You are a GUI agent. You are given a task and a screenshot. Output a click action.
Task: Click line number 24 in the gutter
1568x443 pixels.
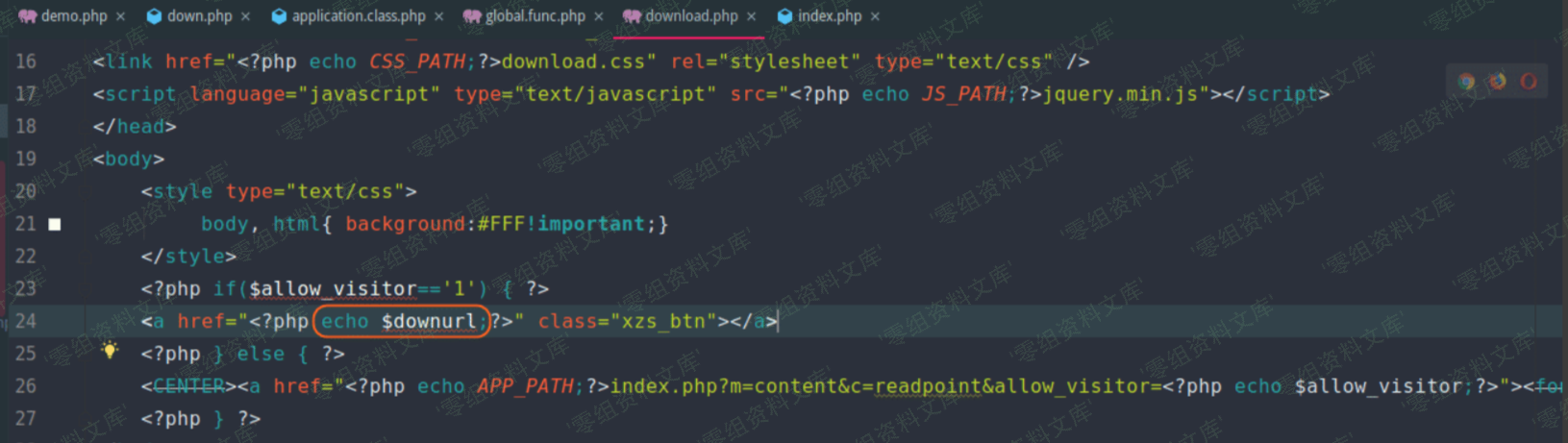click(26, 321)
